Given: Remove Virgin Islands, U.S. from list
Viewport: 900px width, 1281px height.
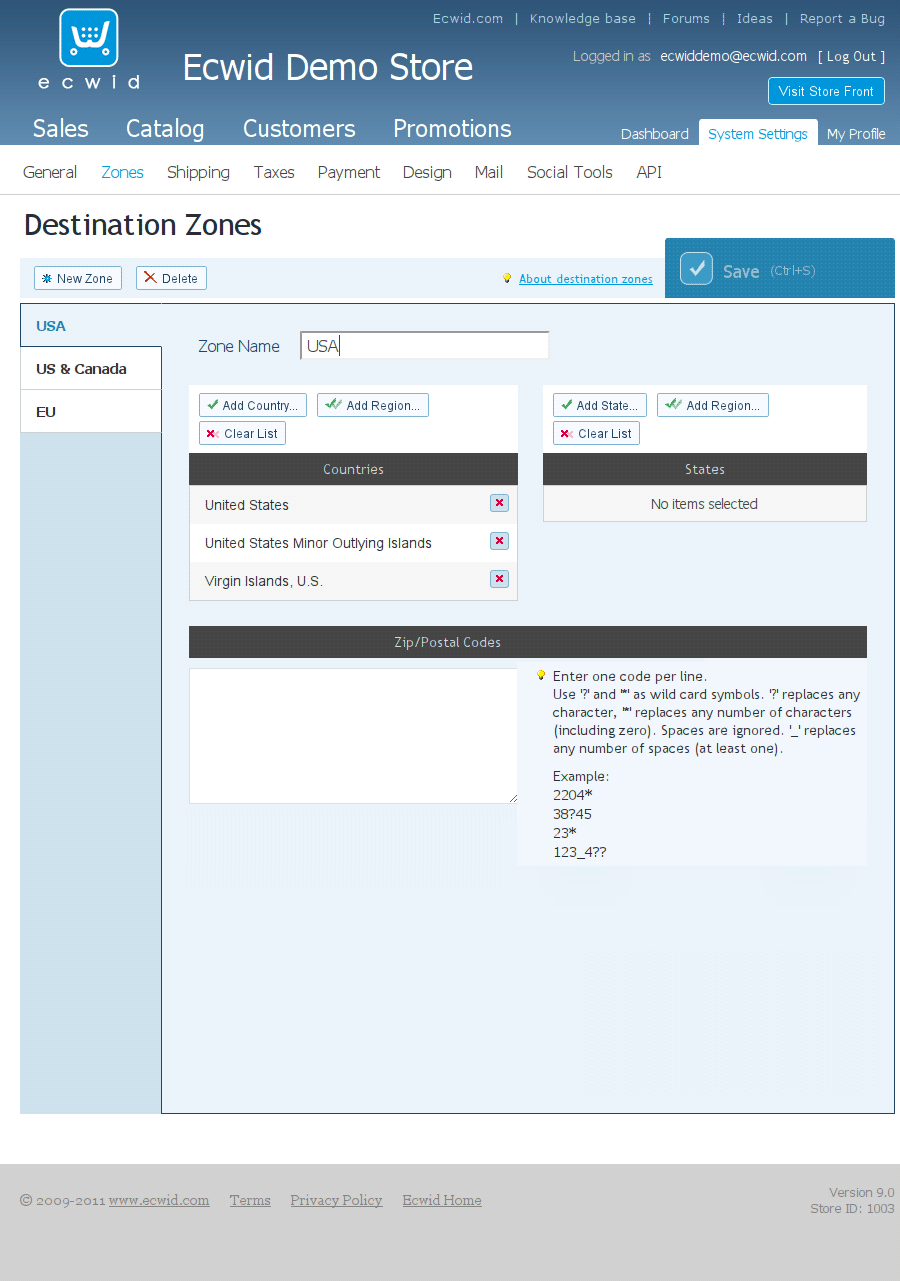Looking at the screenshot, I should tap(499, 579).
